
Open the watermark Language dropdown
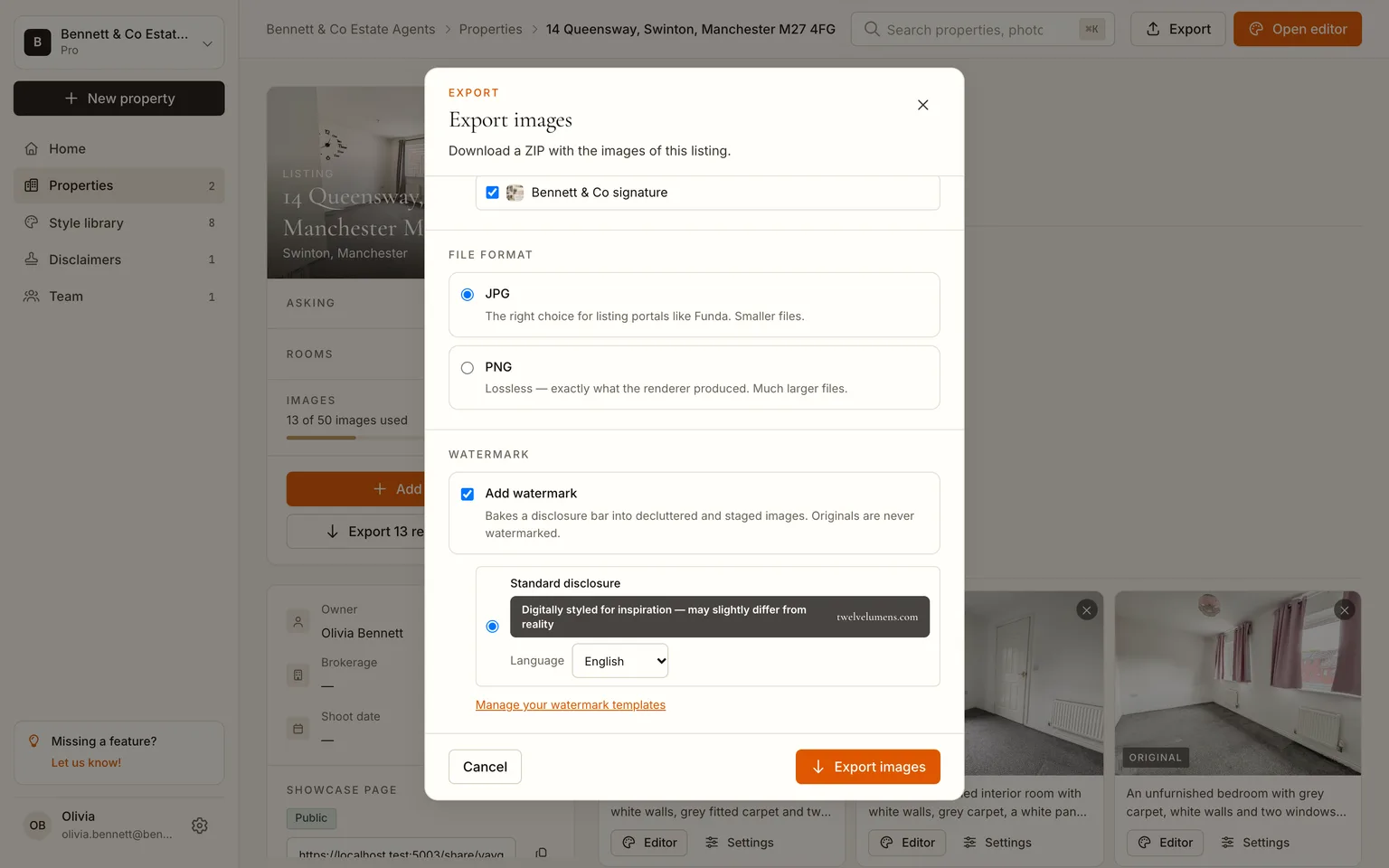pos(620,661)
